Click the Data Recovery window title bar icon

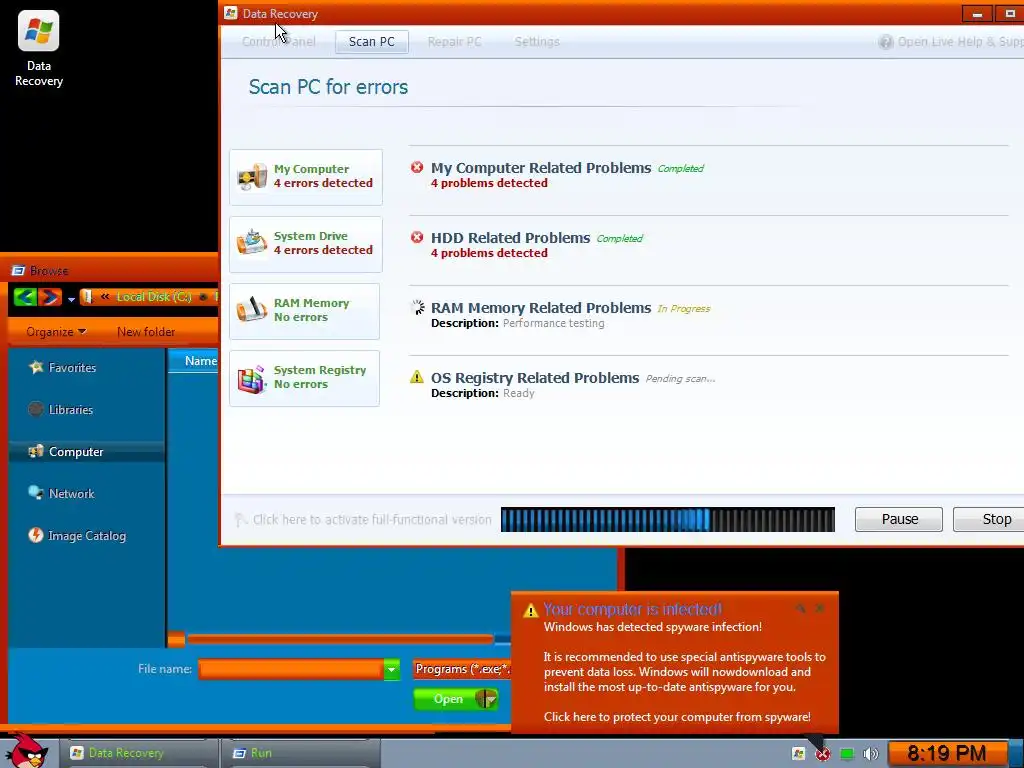click(x=231, y=13)
